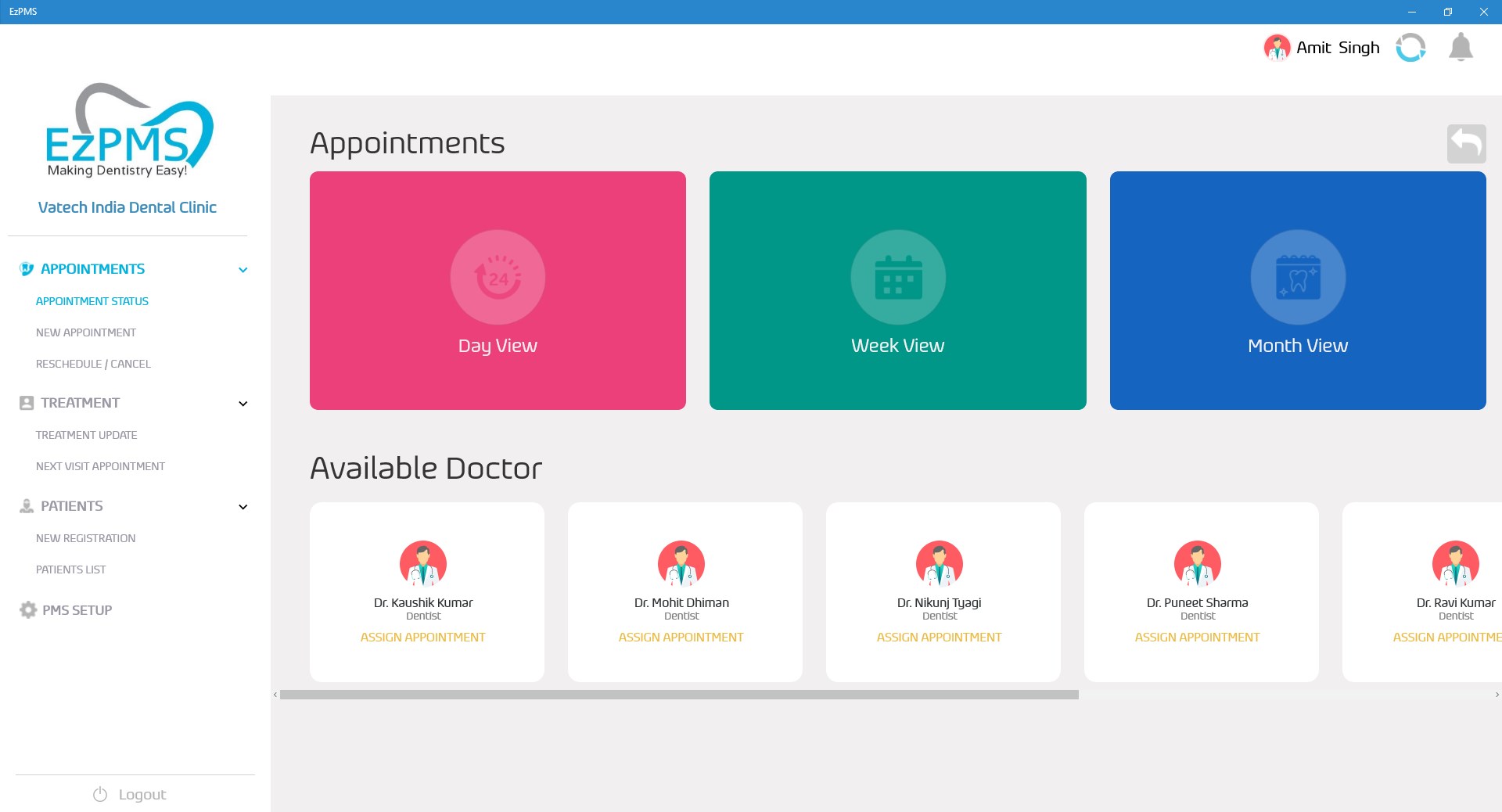Image resolution: width=1502 pixels, height=812 pixels.
Task: Open New Registration page
Action: [x=85, y=538]
